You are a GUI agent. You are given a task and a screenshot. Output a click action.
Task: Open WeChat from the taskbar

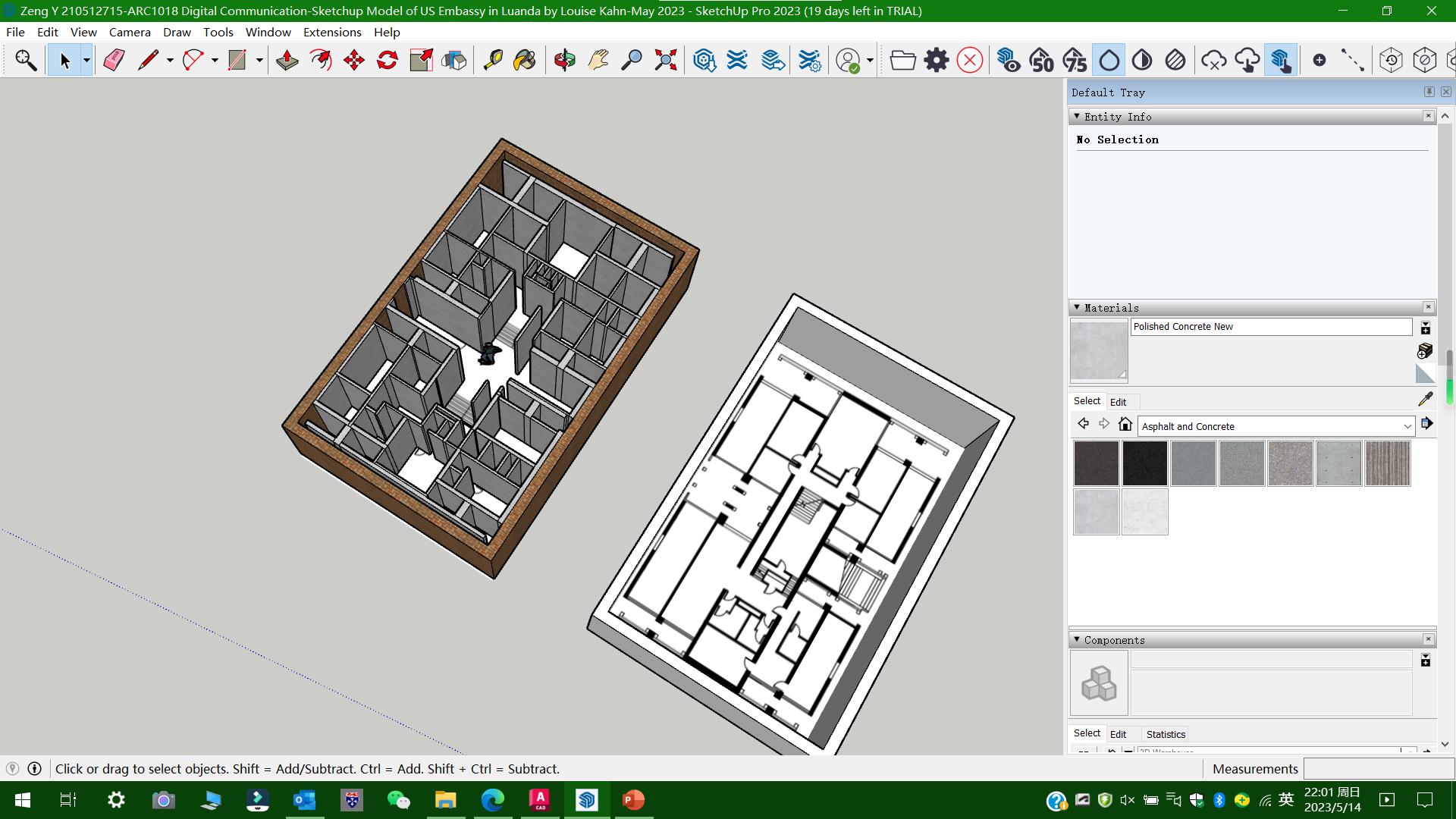click(x=399, y=800)
